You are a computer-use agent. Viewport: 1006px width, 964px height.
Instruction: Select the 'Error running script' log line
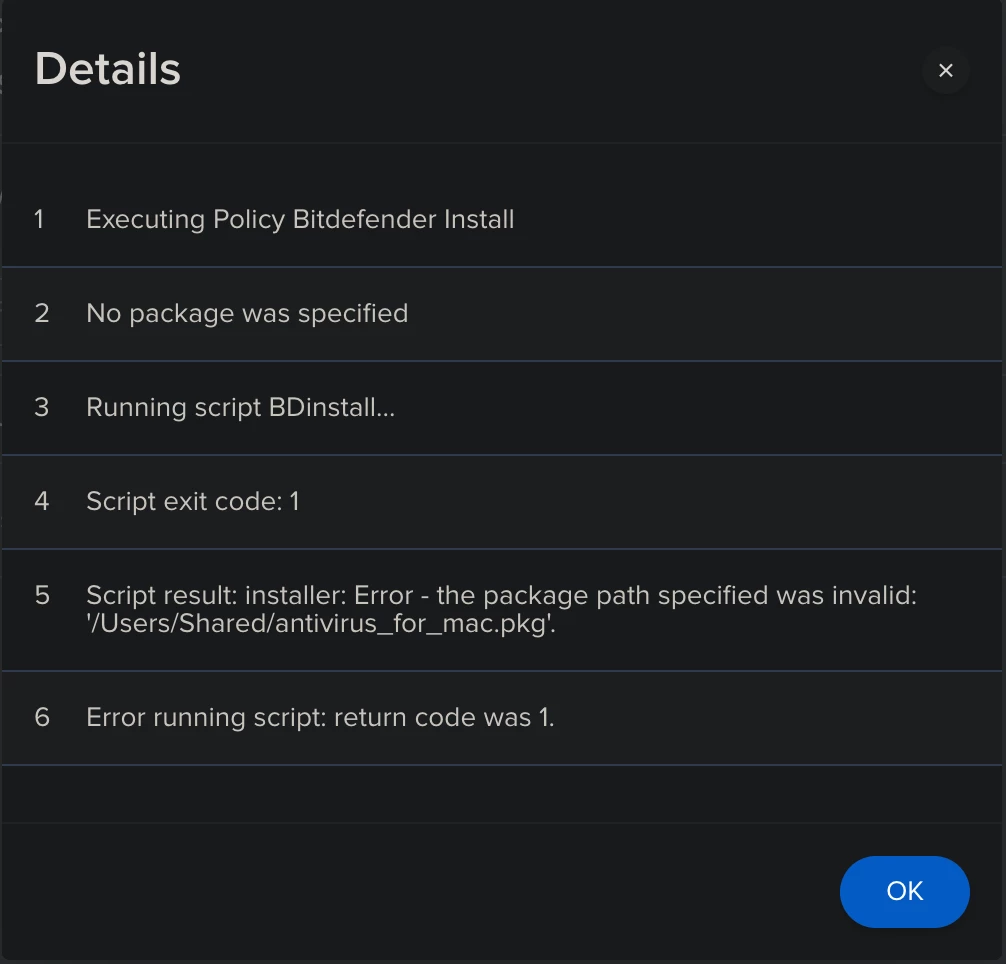point(501,718)
